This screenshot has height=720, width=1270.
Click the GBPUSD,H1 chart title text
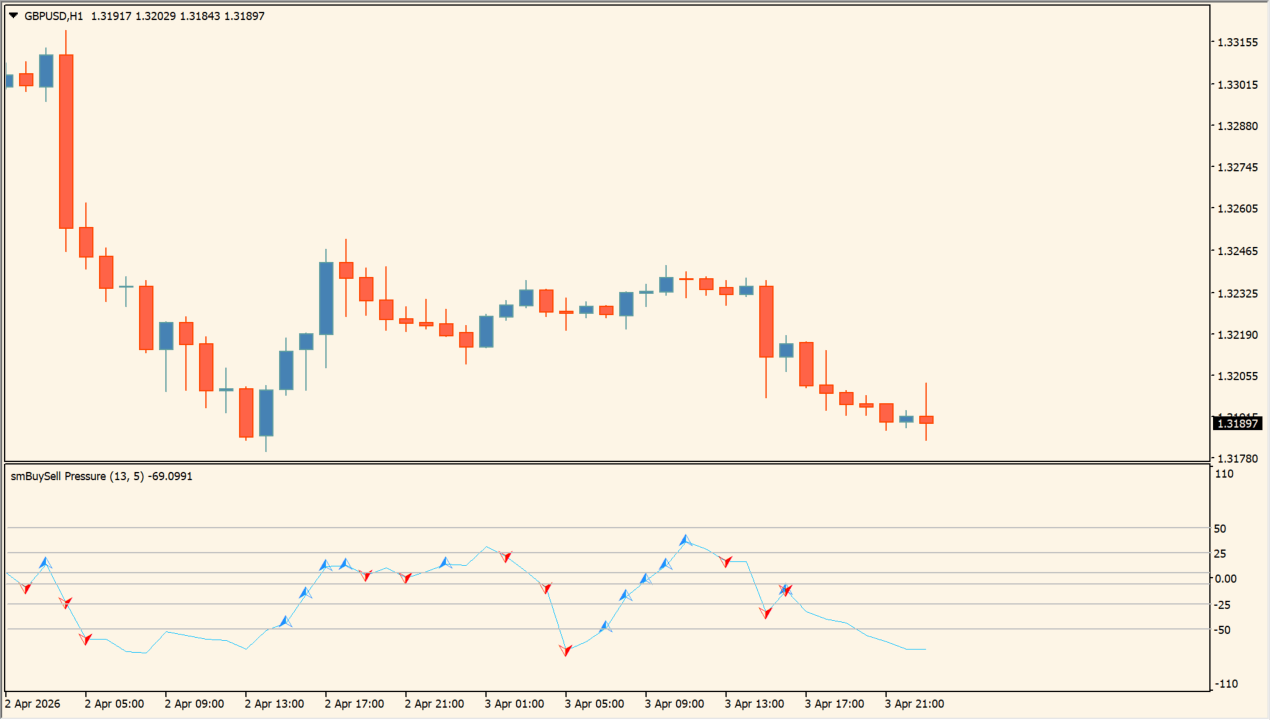point(55,16)
